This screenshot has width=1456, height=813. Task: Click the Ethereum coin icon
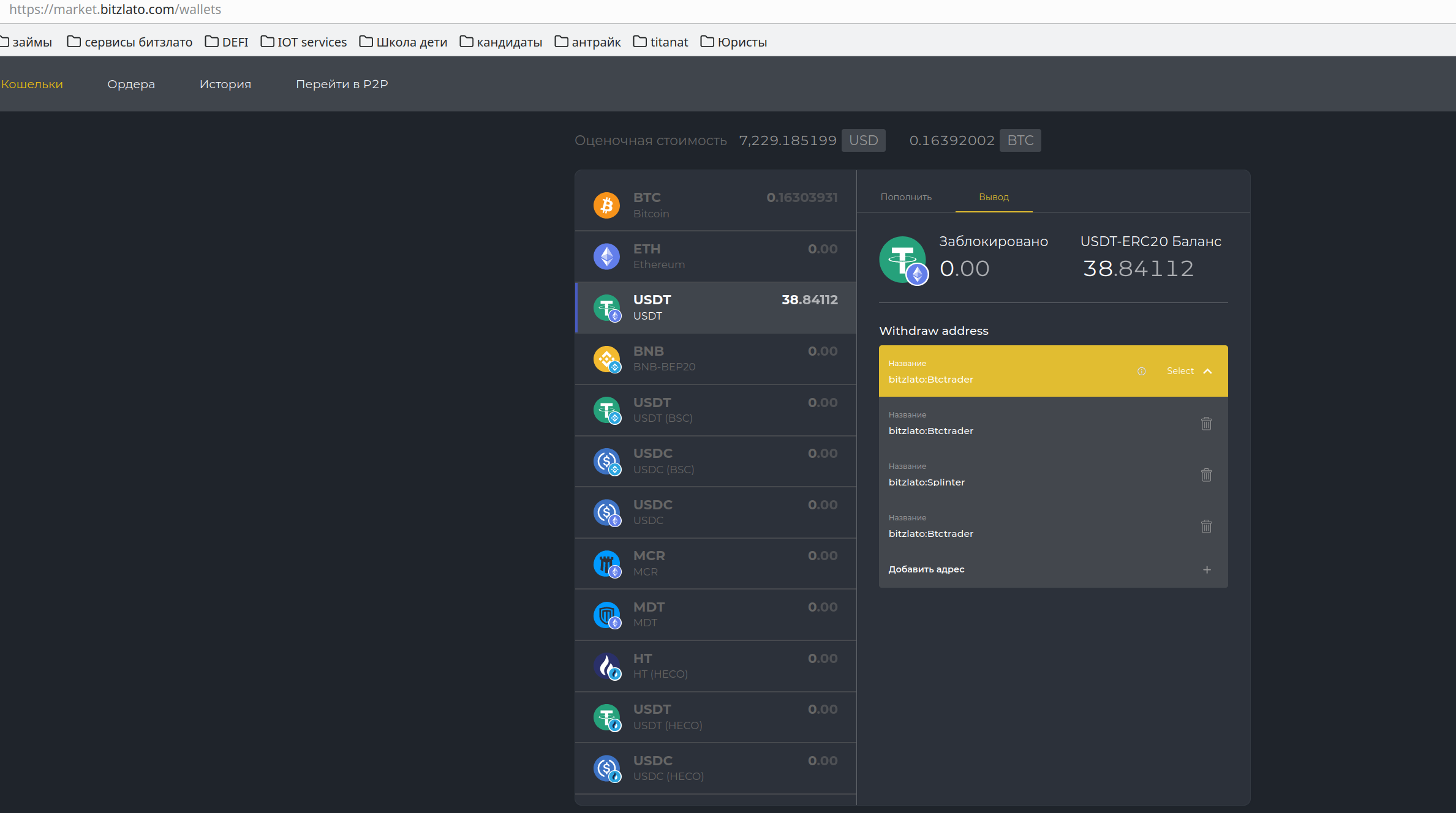[x=606, y=257]
